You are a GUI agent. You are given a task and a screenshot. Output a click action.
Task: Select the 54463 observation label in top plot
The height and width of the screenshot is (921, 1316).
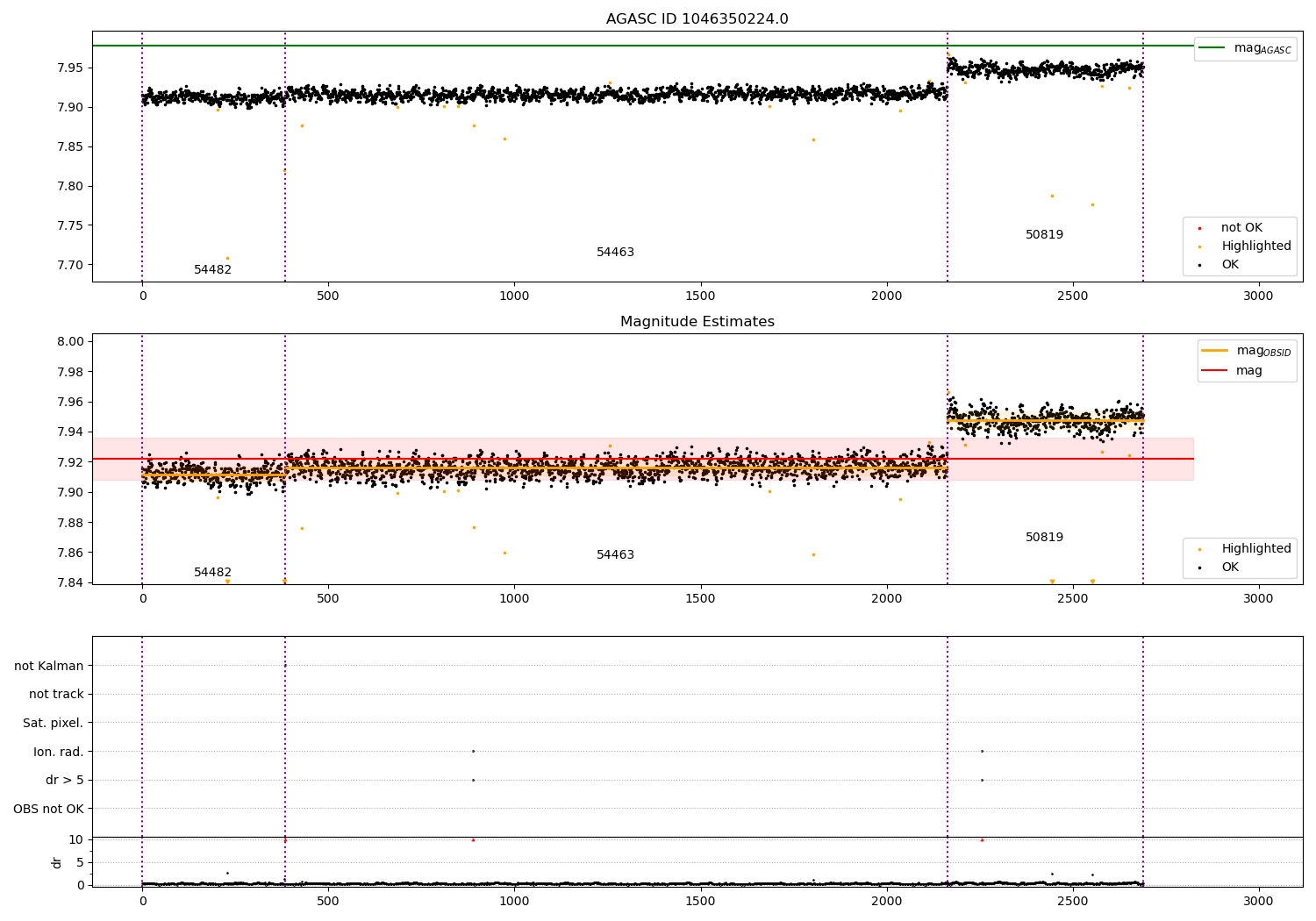(615, 253)
